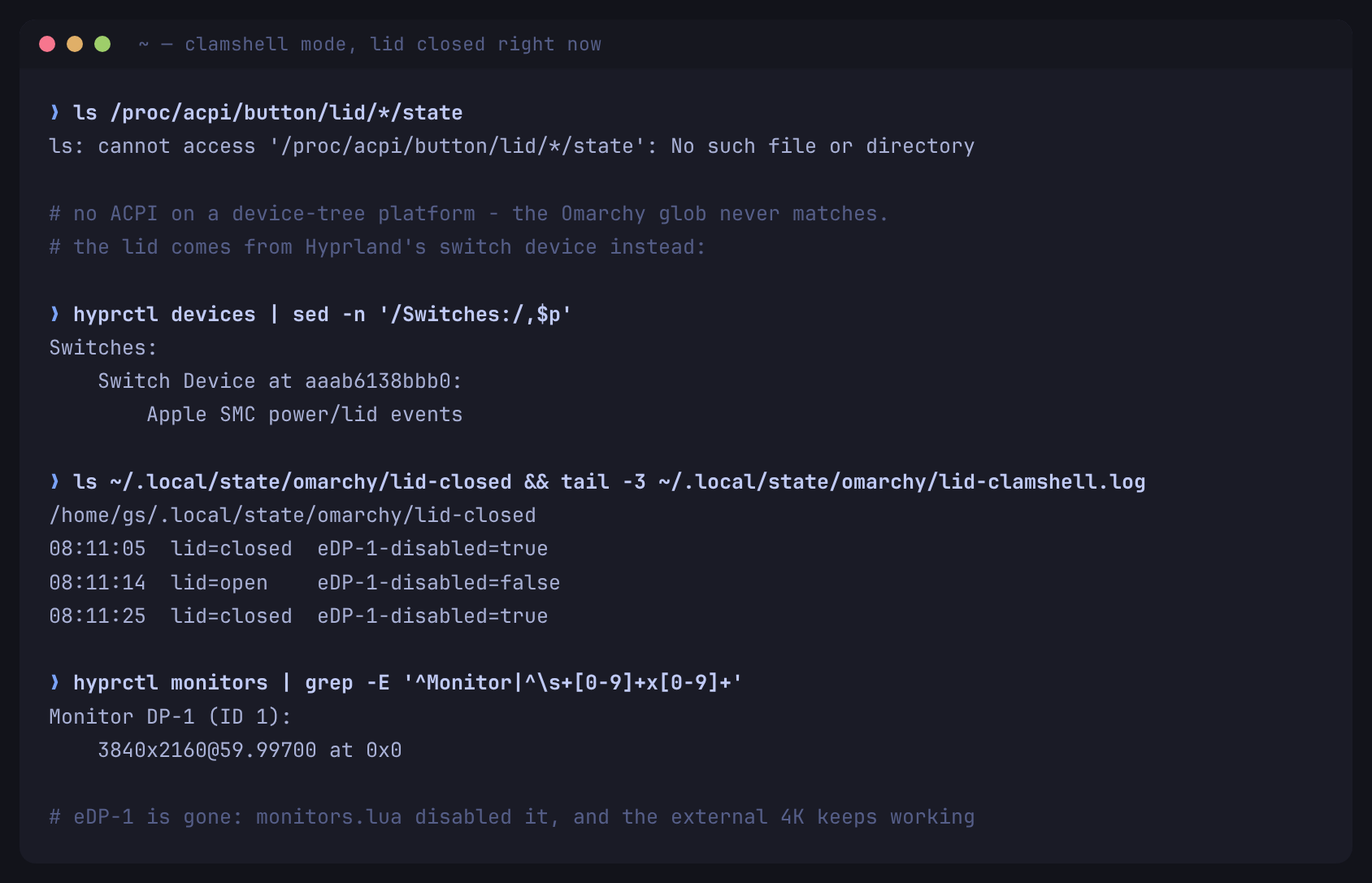Image resolution: width=1372 pixels, height=883 pixels.
Task: Click the '3840x2160@59.99700 at 0x0' resolution line
Action: [x=250, y=750]
